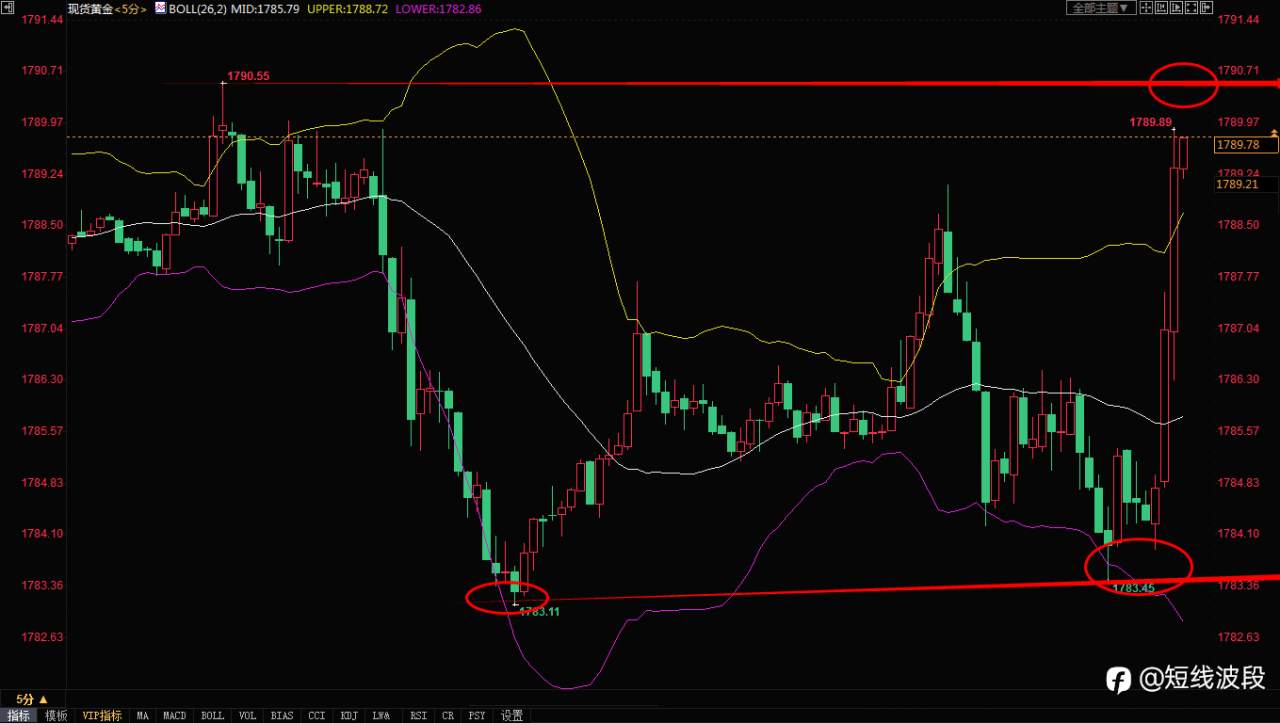Select the MA indicator tab
Screen dimensions: 1280x723
pyautogui.click(x=143, y=715)
